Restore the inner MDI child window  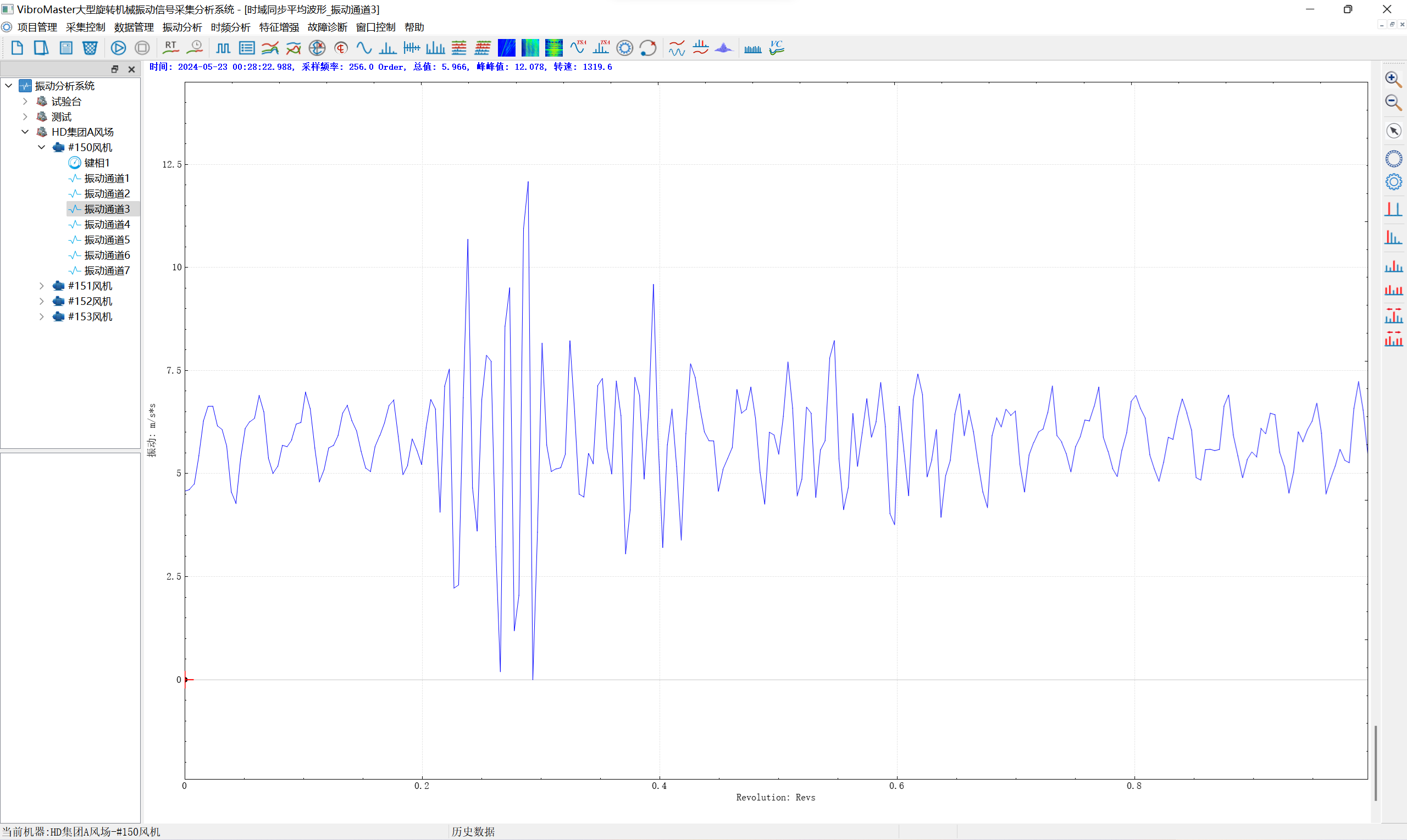1392,24
